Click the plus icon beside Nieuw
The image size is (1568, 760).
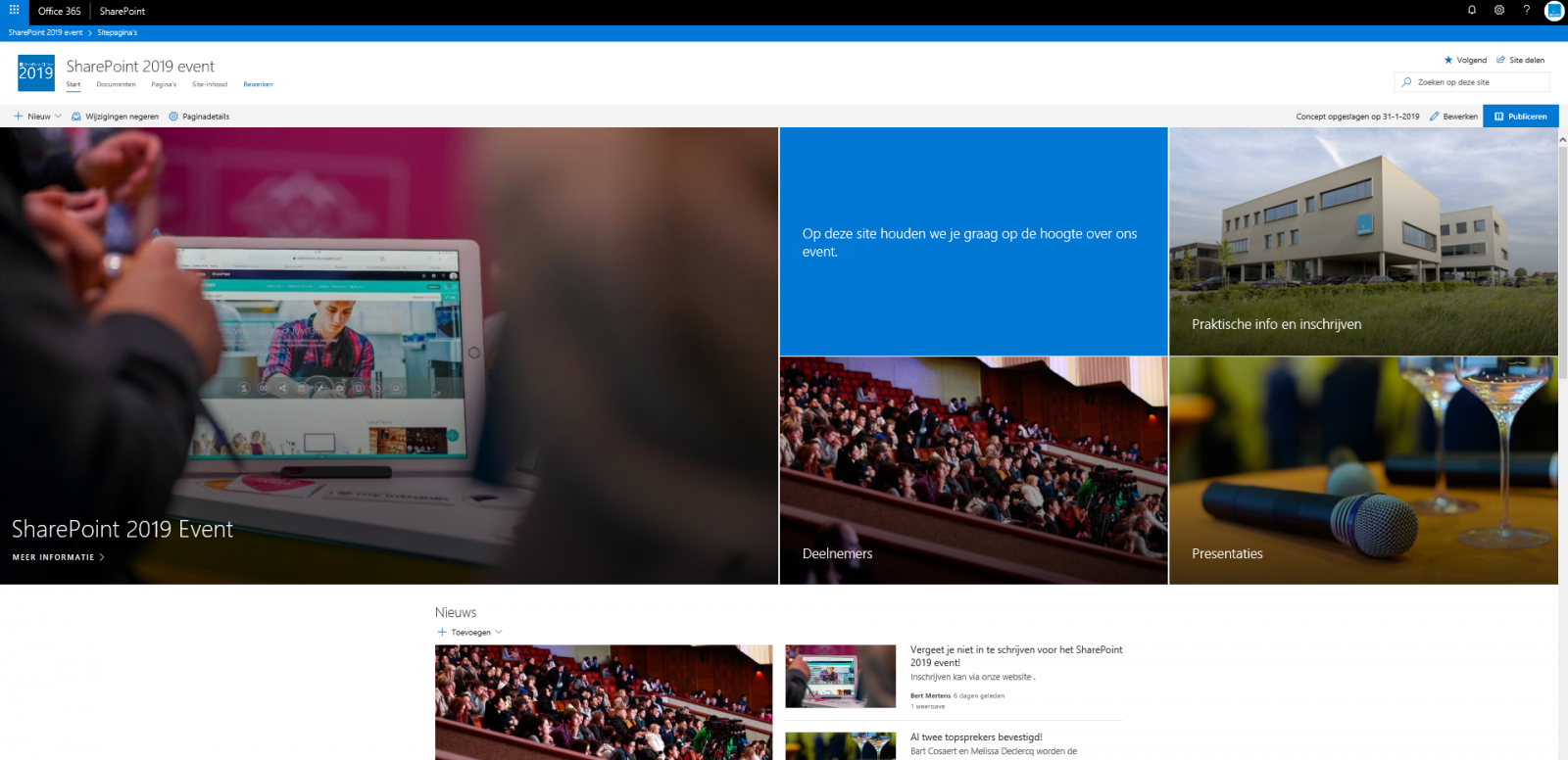tap(19, 117)
